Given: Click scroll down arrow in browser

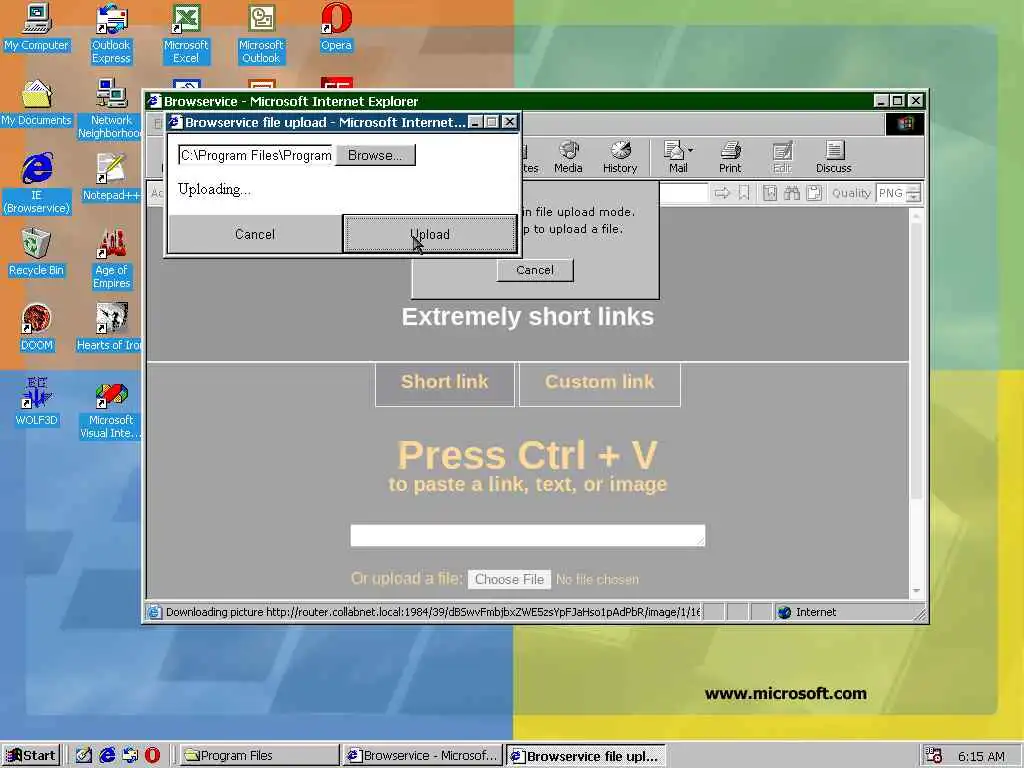Looking at the screenshot, I should pyautogui.click(x=916, y=590).
